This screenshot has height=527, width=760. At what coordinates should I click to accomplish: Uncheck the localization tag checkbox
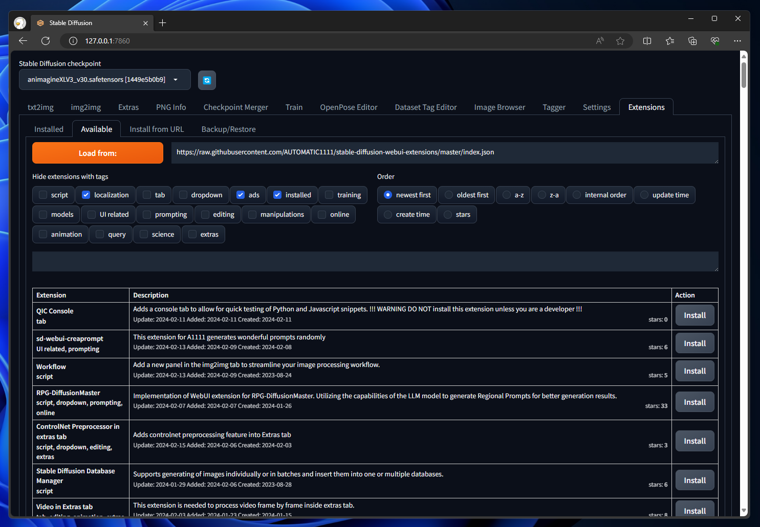(86, 195)
